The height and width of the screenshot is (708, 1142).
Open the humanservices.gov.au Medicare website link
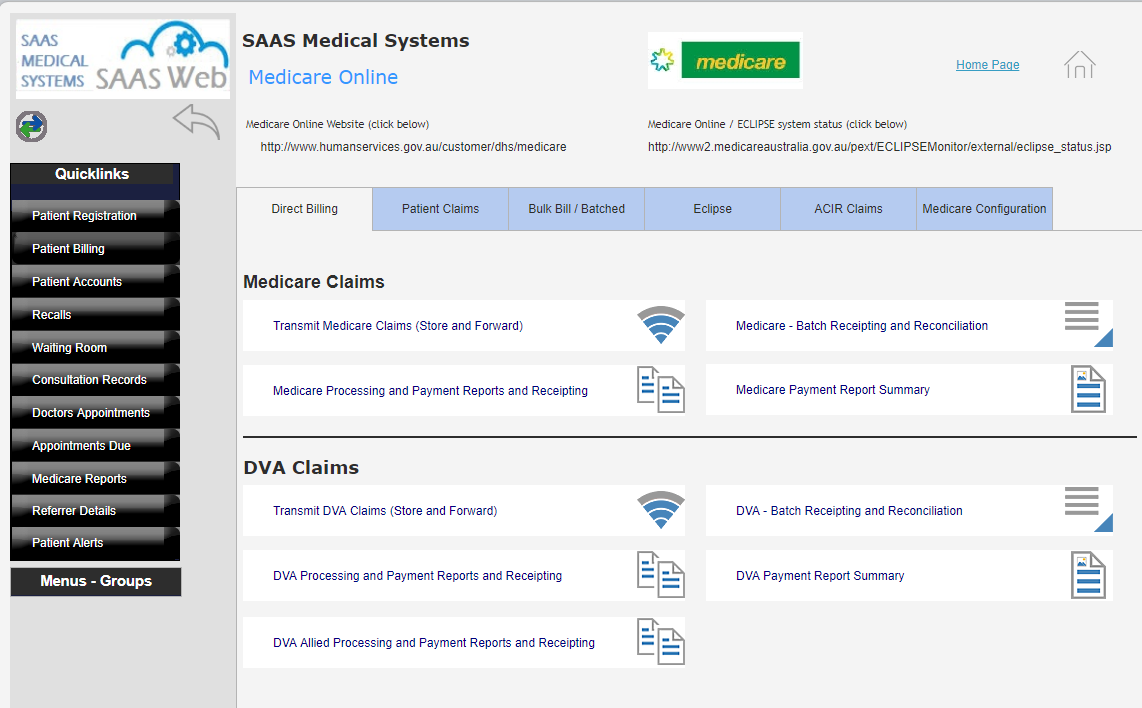[414, 147]
